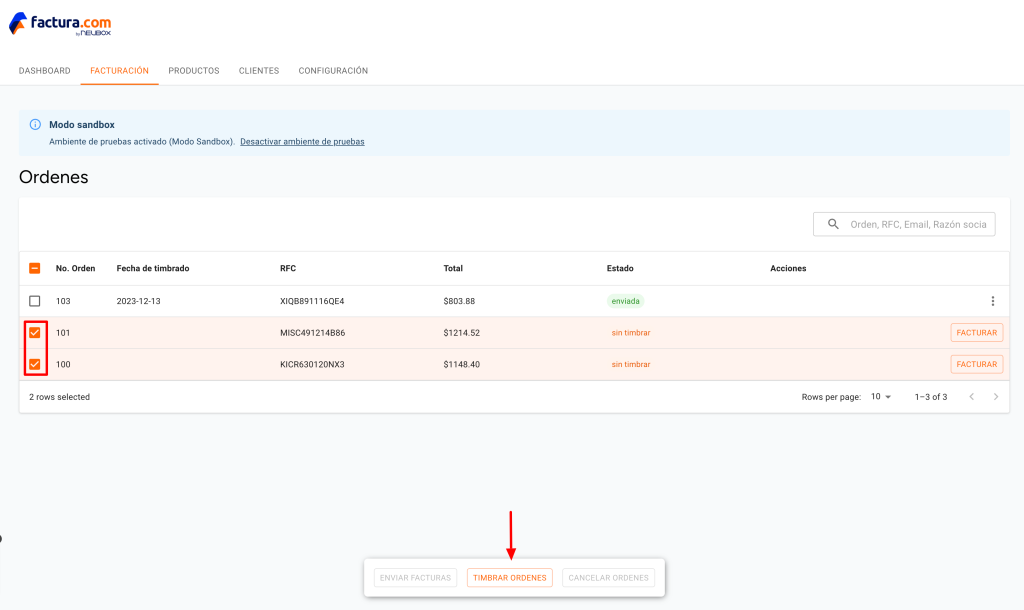Image resolution: width=1024 pixels, height=610 pixels.
Task: Click the Timbrar Ordenes button
Action: tap(509, 578)
